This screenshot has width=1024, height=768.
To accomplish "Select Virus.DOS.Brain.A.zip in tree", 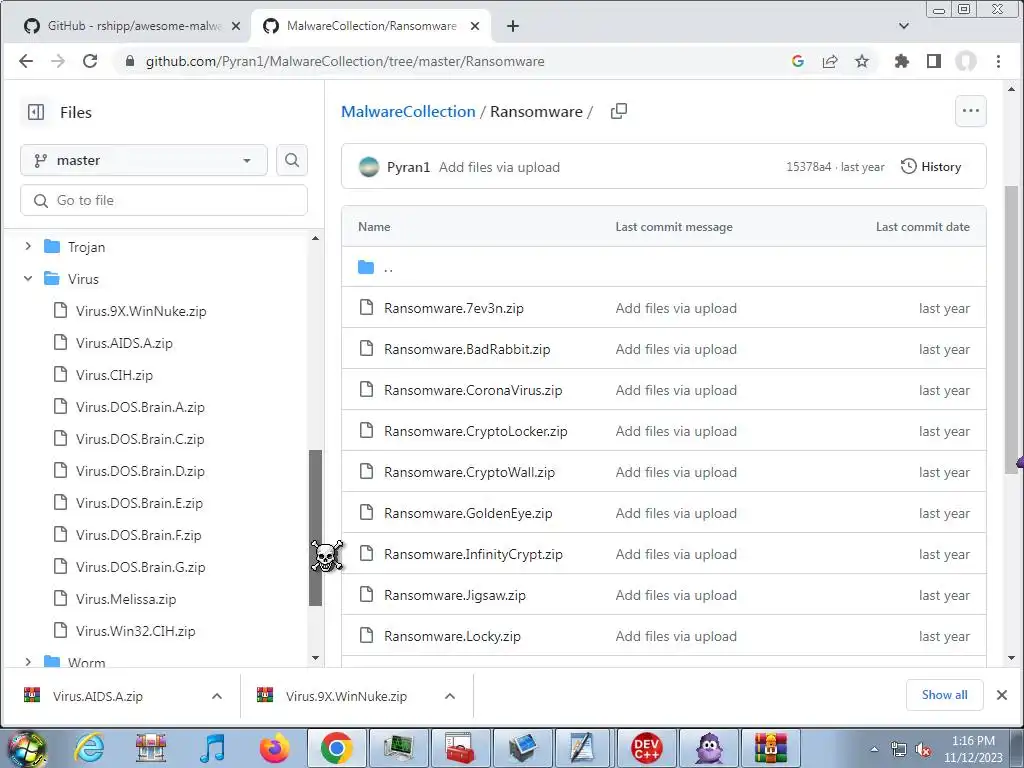I will point(140,407).
